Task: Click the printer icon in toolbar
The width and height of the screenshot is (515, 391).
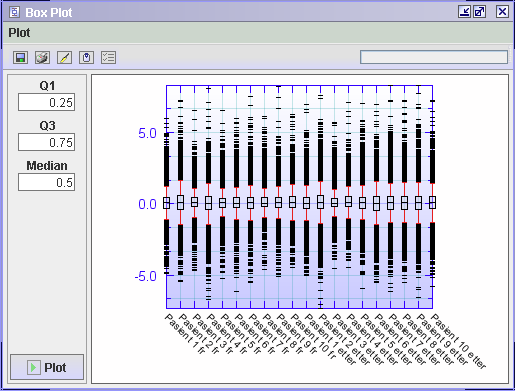Action: coord(42,58)
